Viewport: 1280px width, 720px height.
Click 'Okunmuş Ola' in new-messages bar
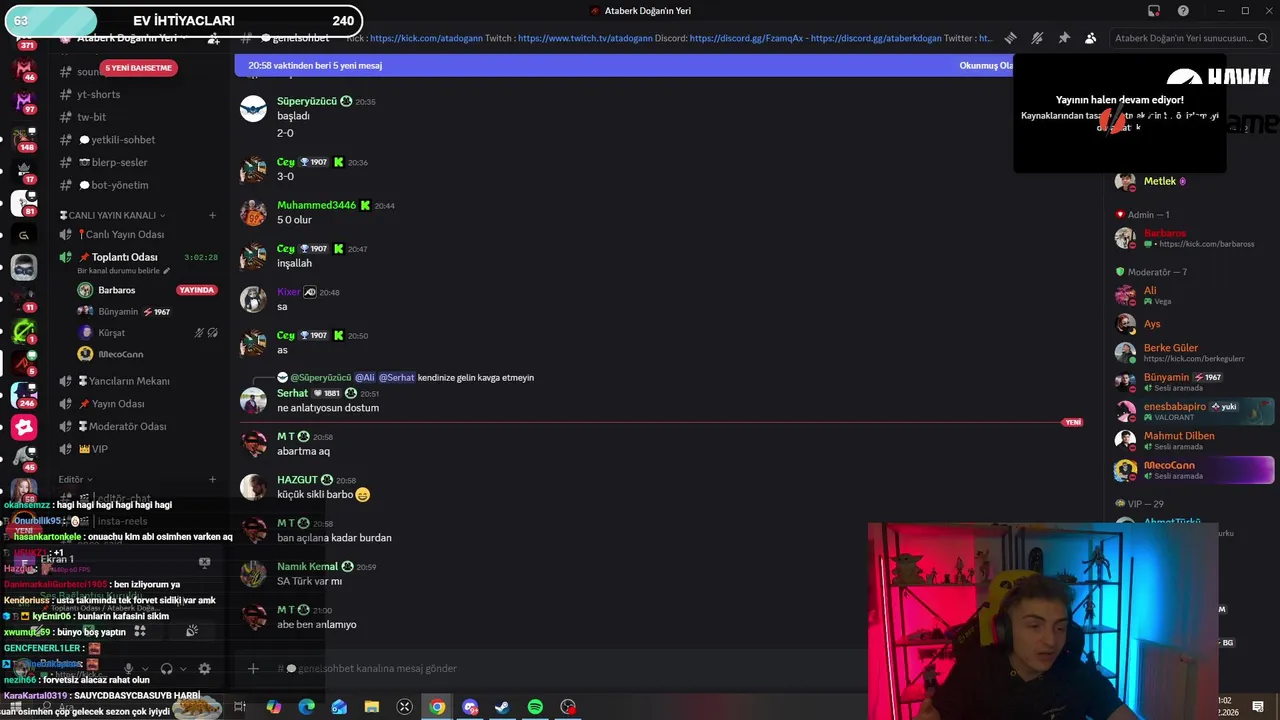985,66
